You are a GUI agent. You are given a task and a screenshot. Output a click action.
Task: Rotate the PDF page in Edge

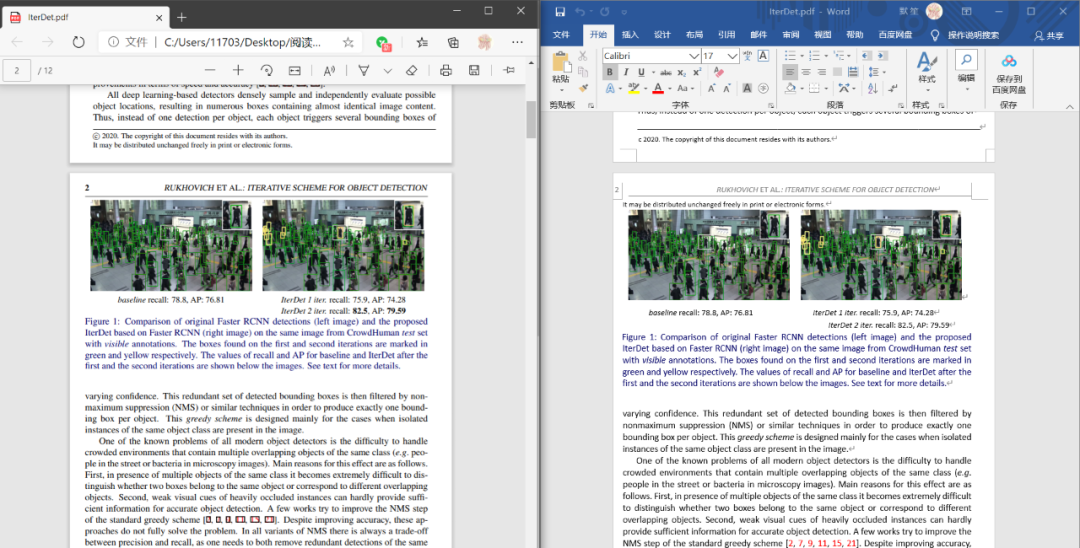click(x=267, y=70)
